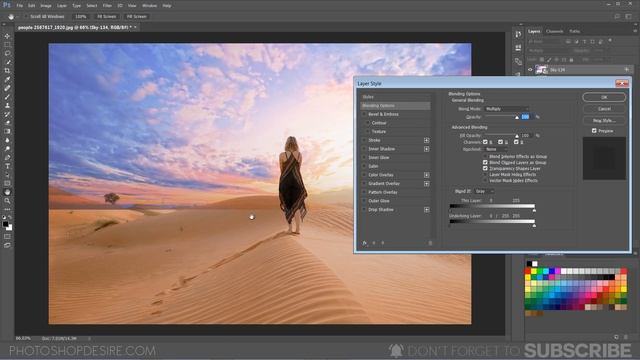Click the trash icon in Layer Style dialog
The image size is (640, 360).
(430, 243)
